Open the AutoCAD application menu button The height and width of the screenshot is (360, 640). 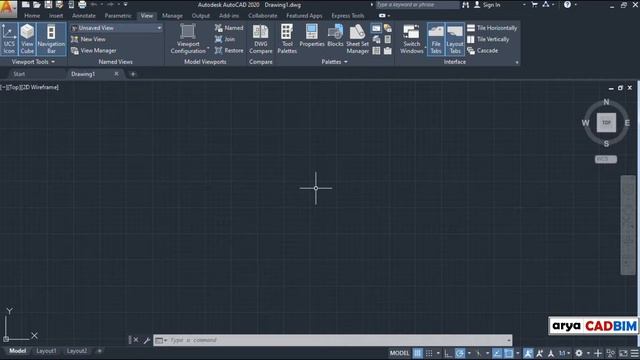(8, 8)
